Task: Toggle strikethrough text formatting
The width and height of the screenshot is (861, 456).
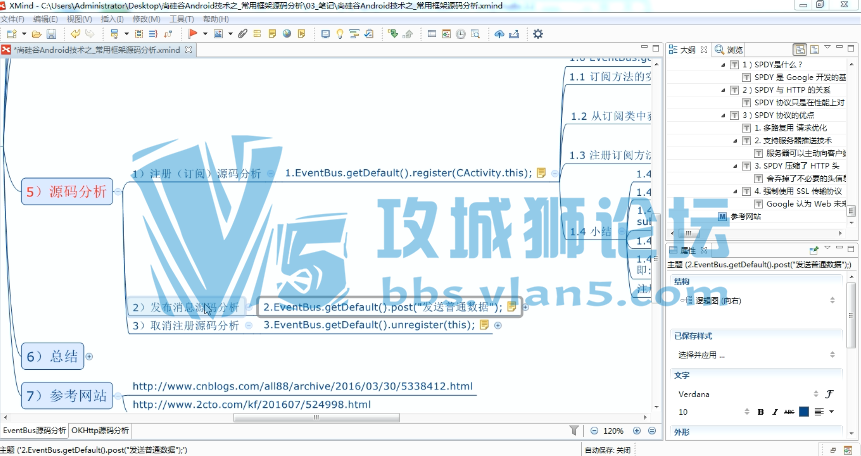Action: (x=789, y=411)
